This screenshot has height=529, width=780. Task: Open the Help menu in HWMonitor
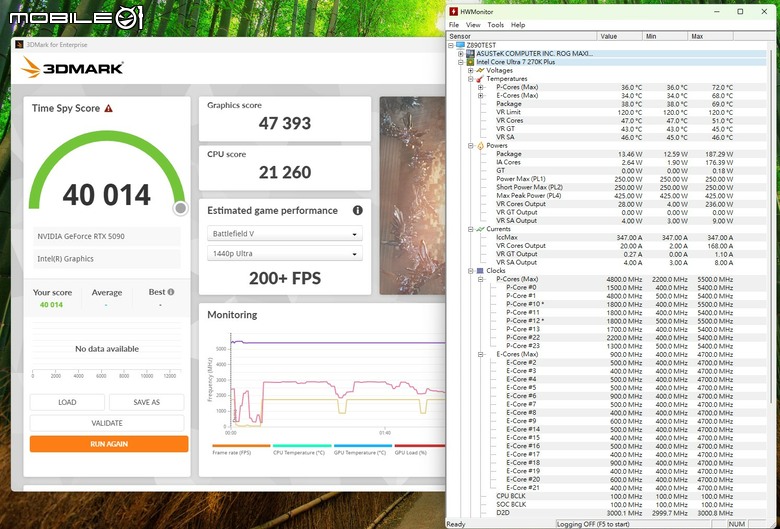518,25
